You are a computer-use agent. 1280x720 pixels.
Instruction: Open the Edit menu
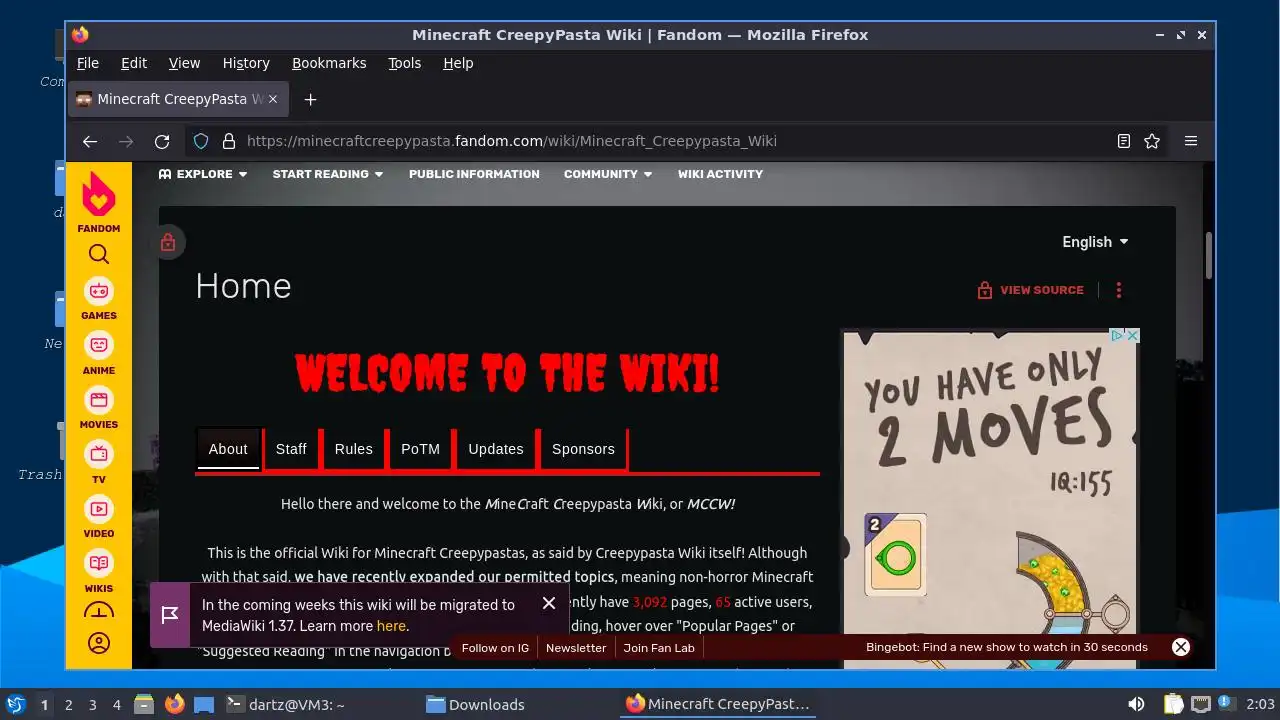click(x=134, y=63)
